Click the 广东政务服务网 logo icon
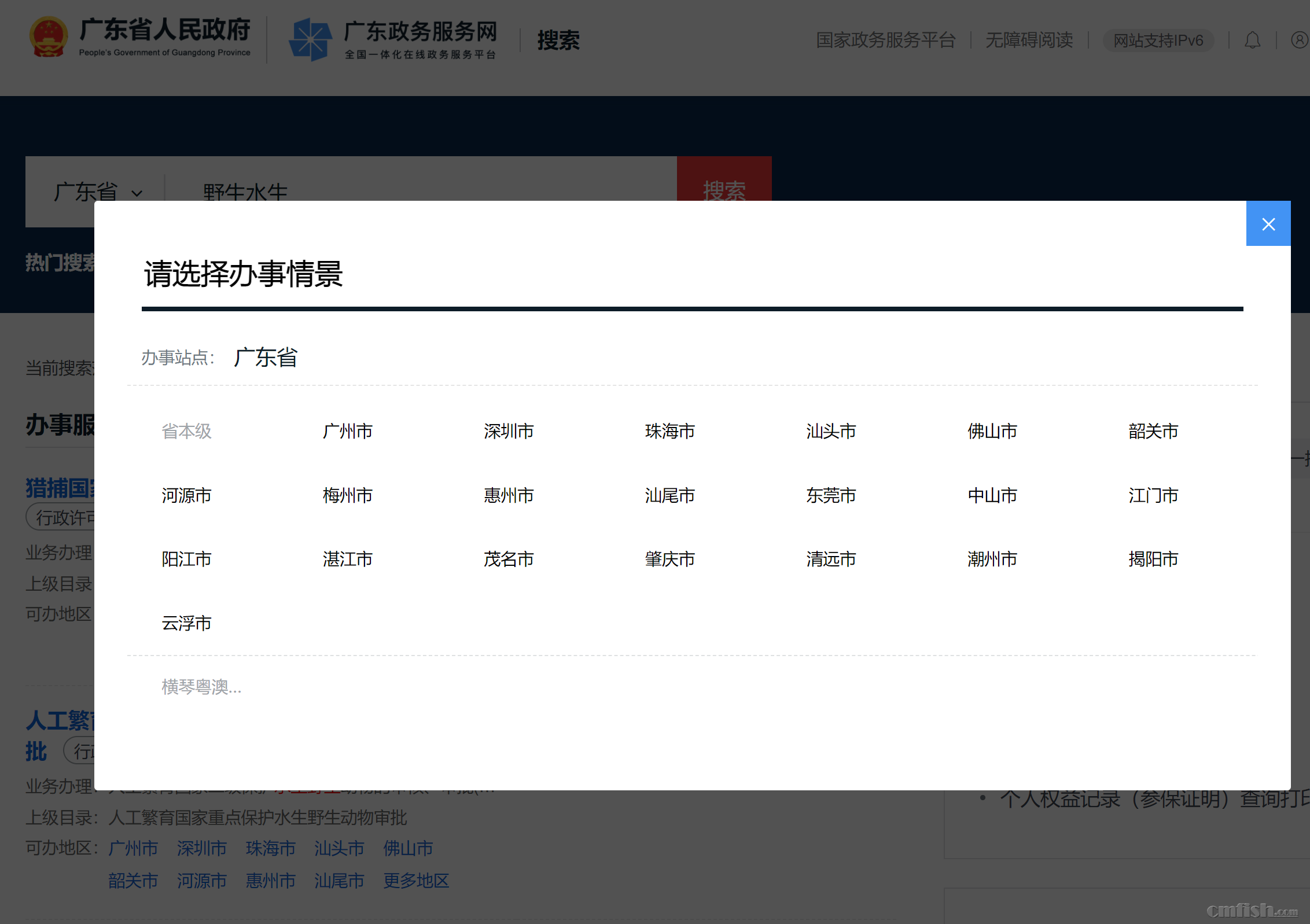 point(311,39)
